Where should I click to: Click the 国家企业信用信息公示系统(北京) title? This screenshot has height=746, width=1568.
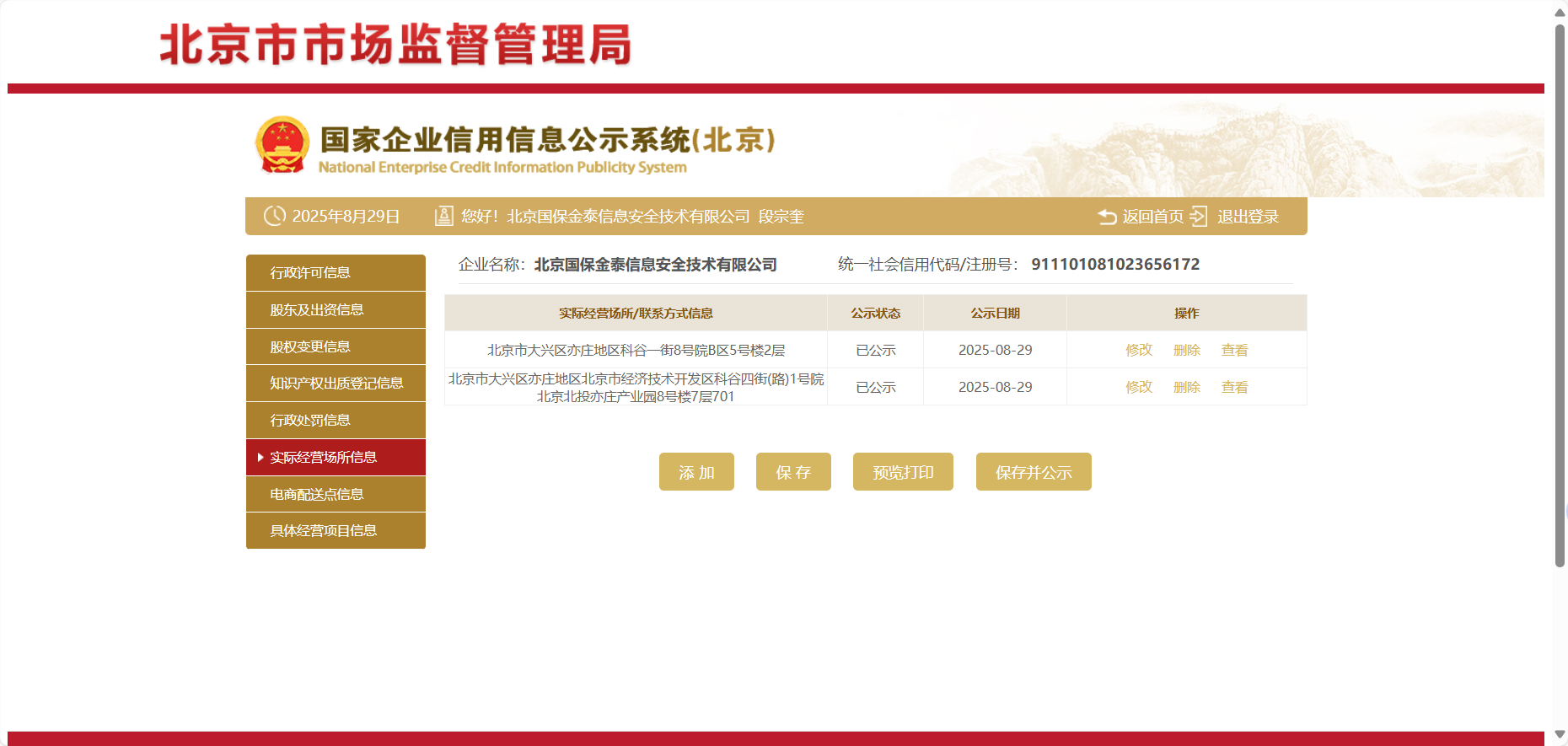[548, 140]
